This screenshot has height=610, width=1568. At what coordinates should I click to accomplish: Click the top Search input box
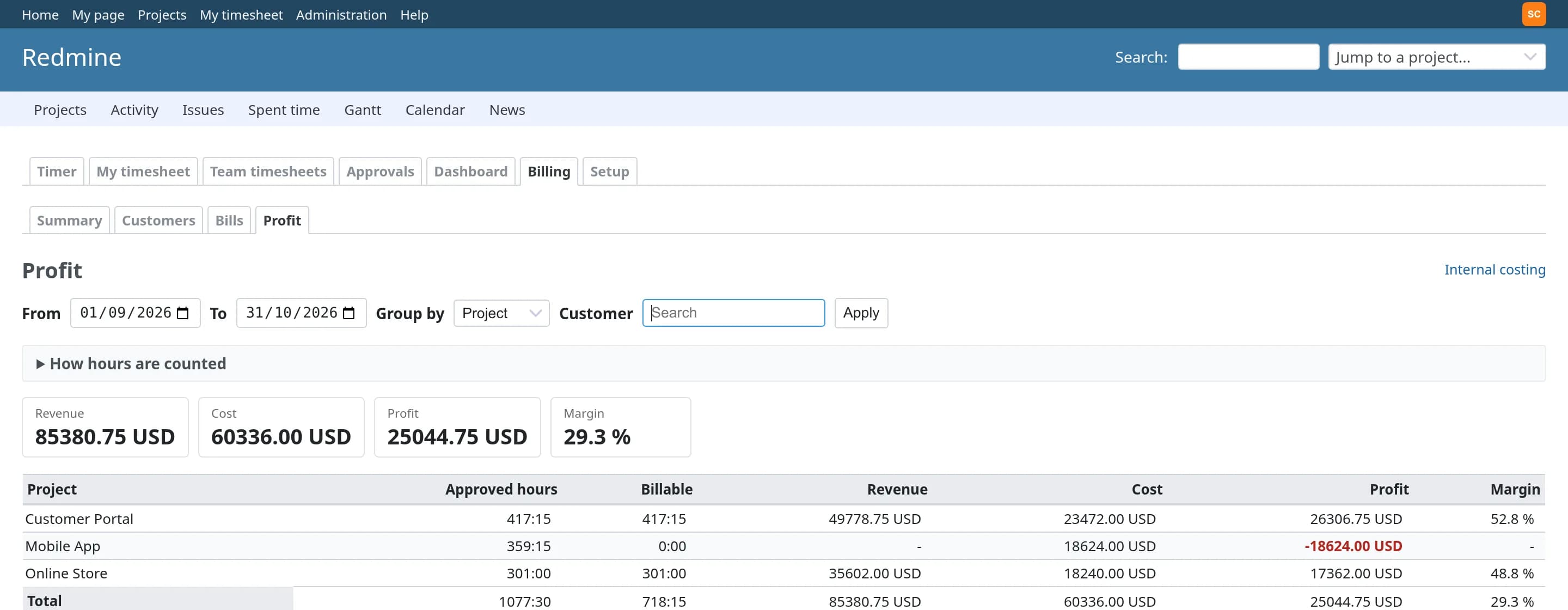pyautogui.click(x=1248, y=57)
